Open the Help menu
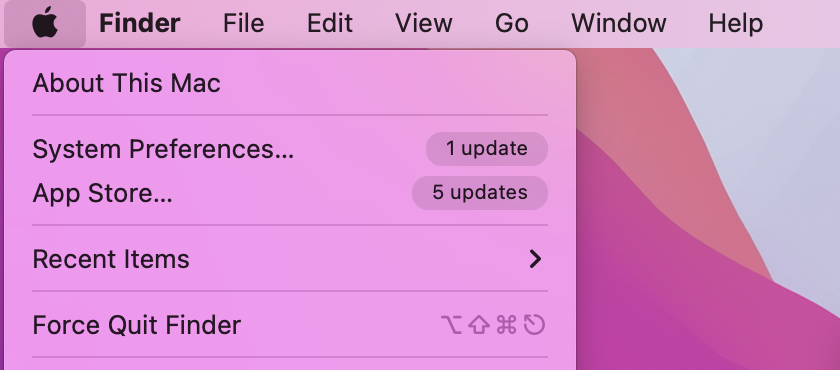Screen dimensions: 840x370 point(736,24)
